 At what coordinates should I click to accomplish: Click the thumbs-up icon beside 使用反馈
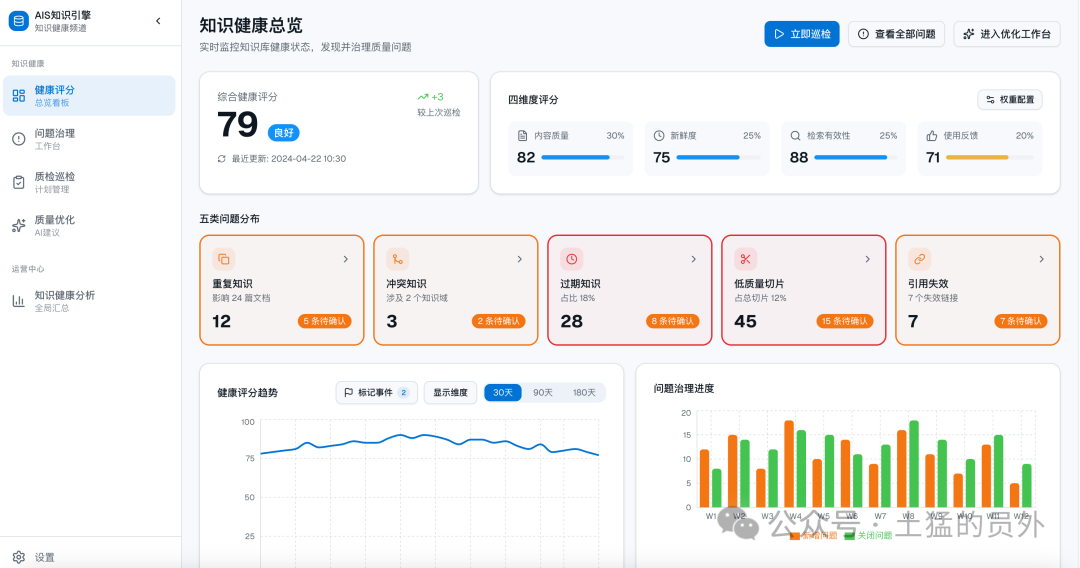click(932, 136)
